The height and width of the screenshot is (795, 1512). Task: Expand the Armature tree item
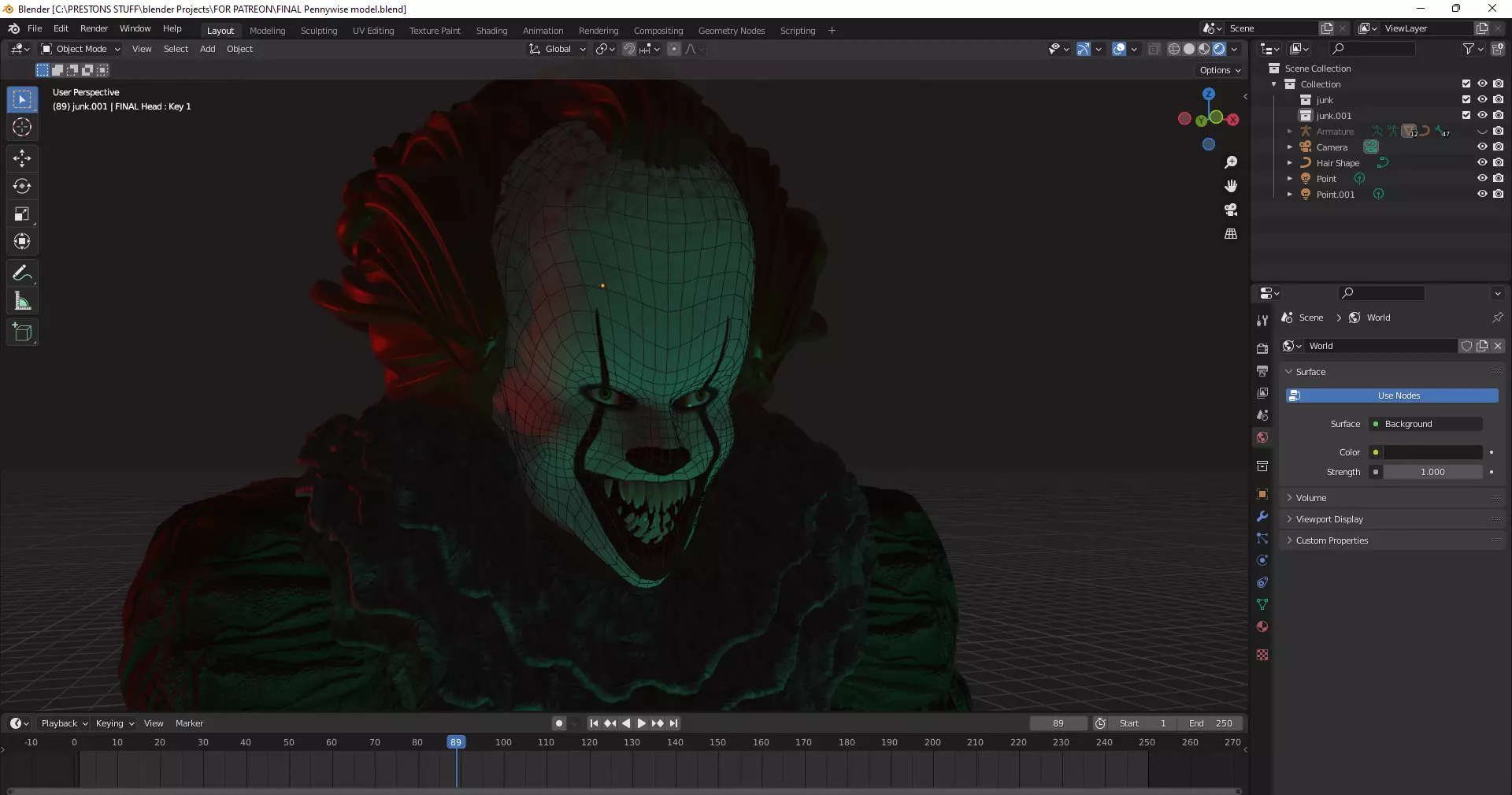tap(1289, 132)
